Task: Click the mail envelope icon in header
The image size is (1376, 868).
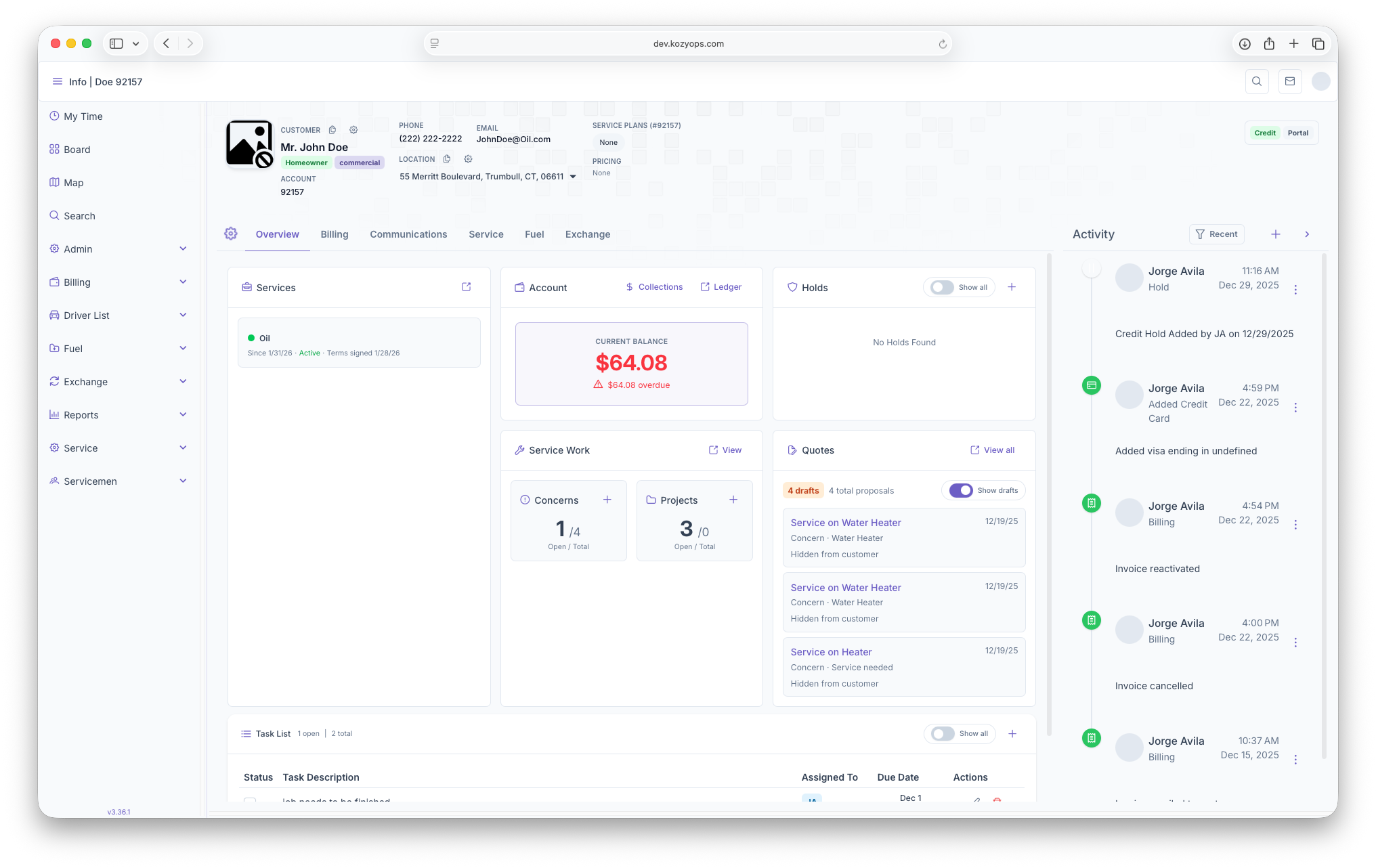Action: click(1290, 81)
